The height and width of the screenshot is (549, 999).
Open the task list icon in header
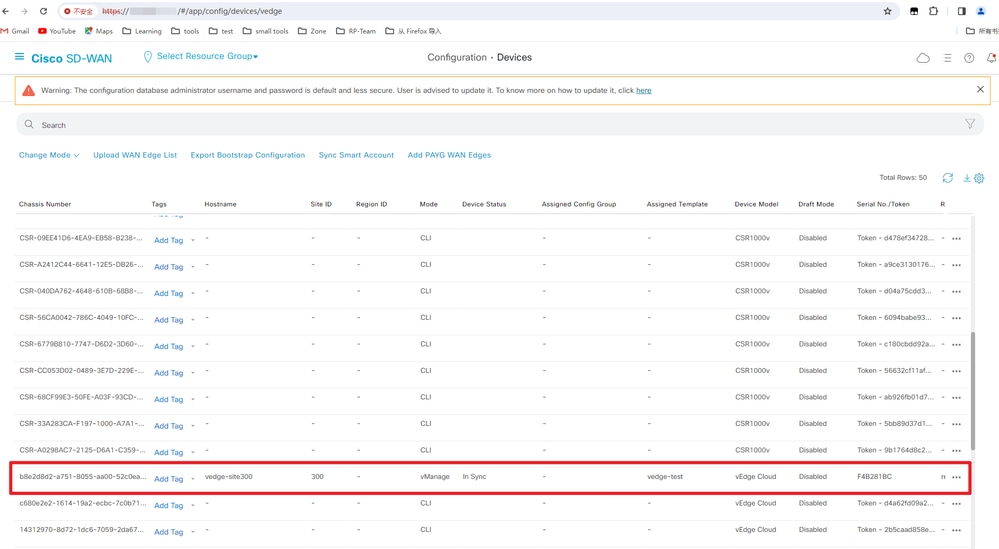tap(947, 58)
